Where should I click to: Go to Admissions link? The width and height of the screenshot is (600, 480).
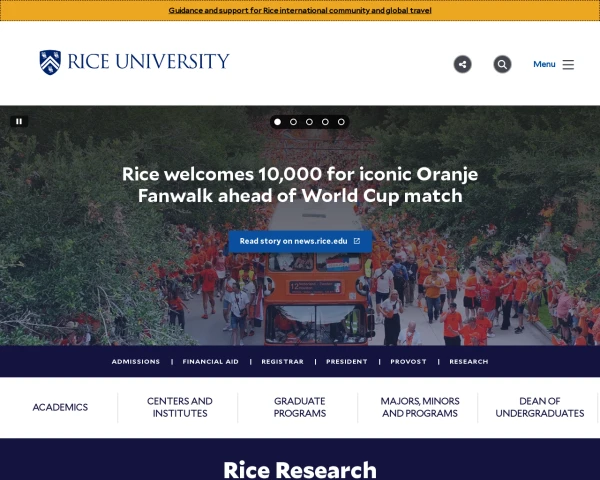click(136, 361)
